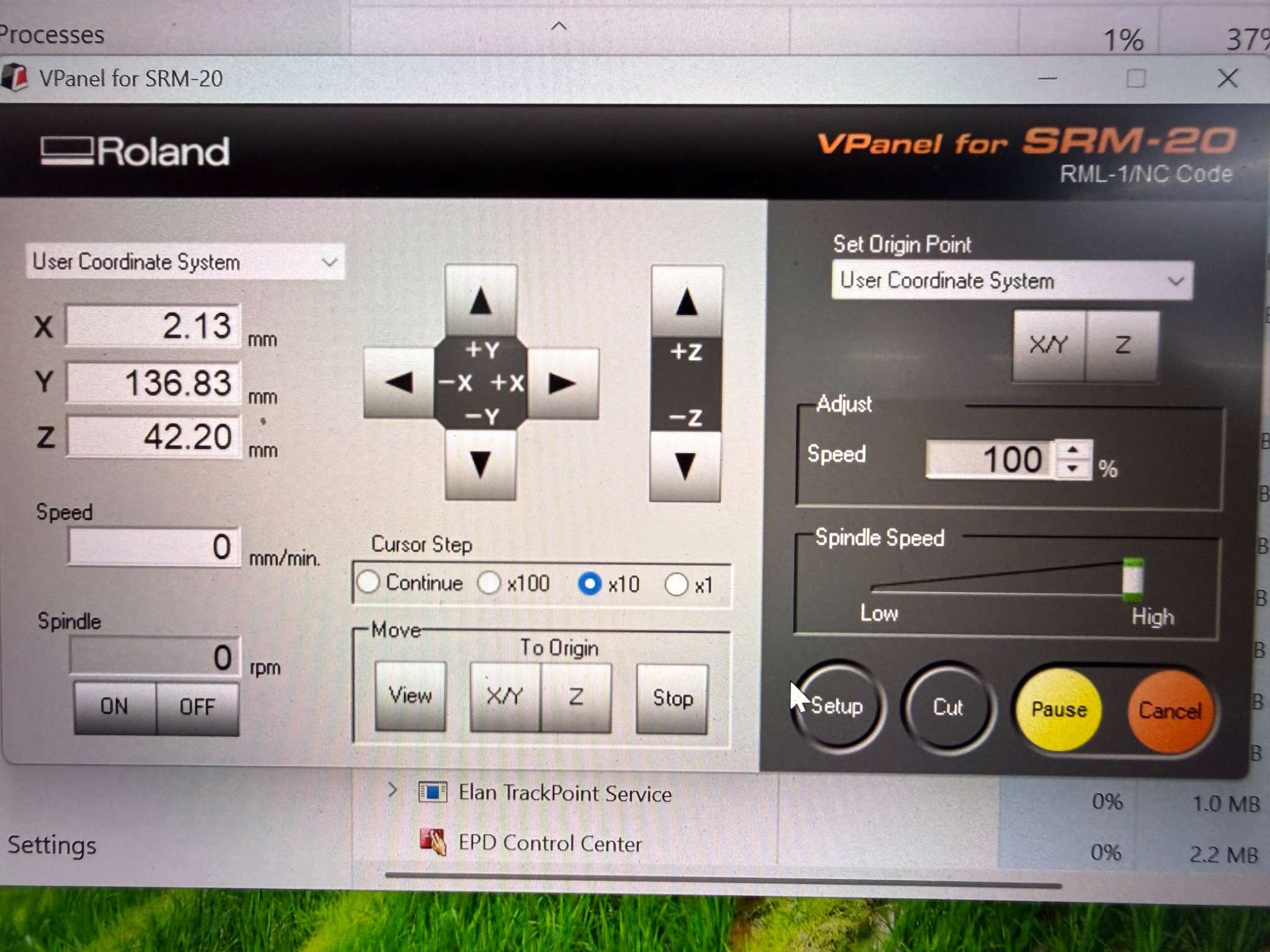1270x952 pixels.
Task: Select the x1 cursor step option
Action: pyautogui.click(x=676, y=584)
